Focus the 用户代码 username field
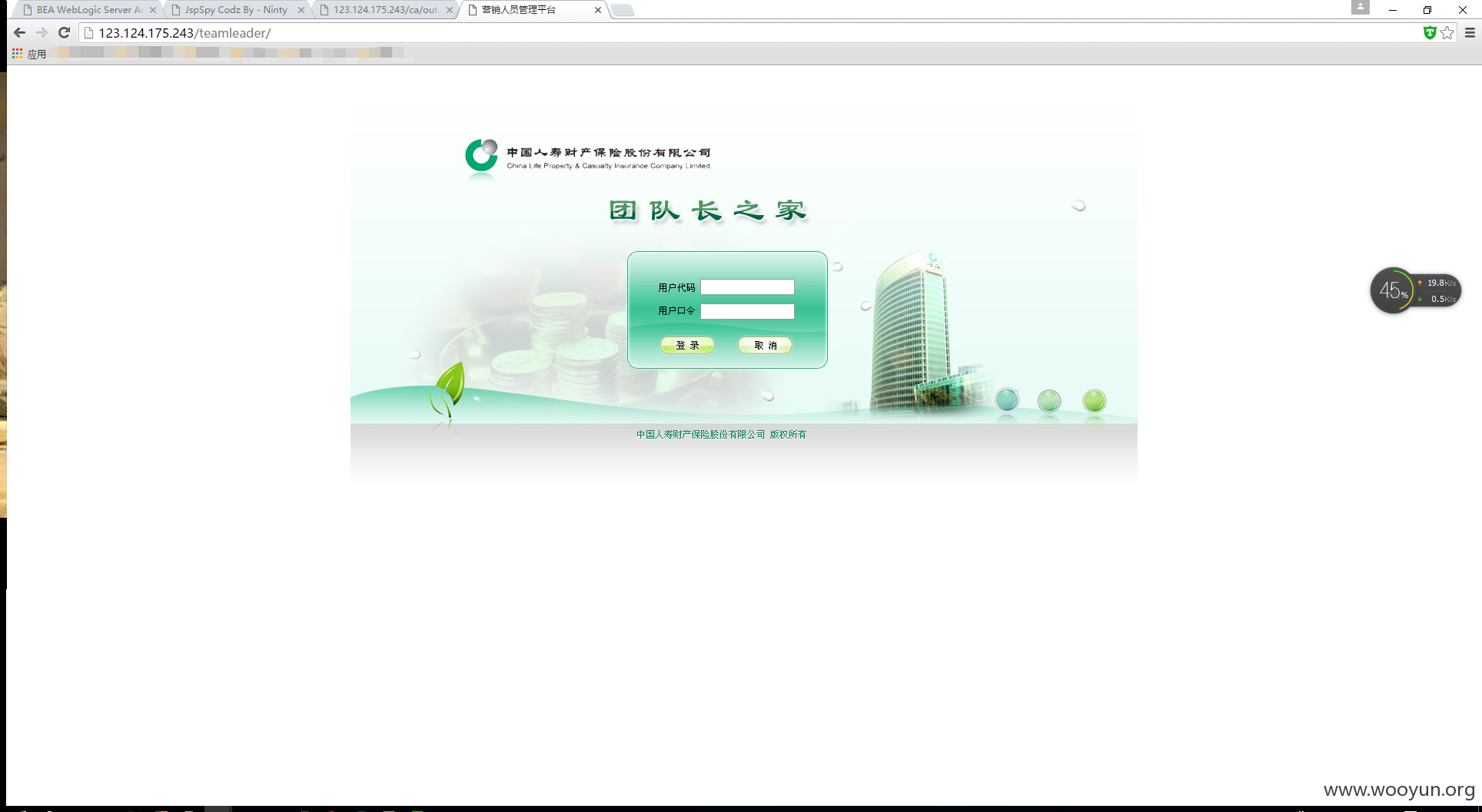The width and height of the screenshot is (1482, 812). click(x=747, y=287)
